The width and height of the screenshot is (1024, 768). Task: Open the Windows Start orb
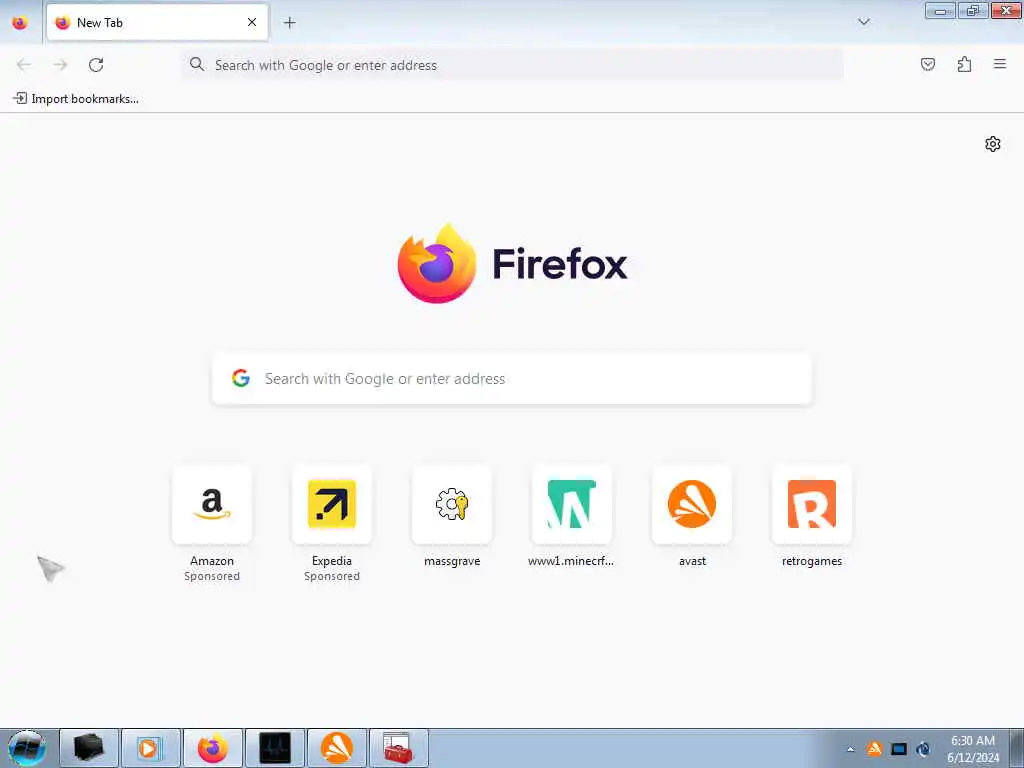26,748
